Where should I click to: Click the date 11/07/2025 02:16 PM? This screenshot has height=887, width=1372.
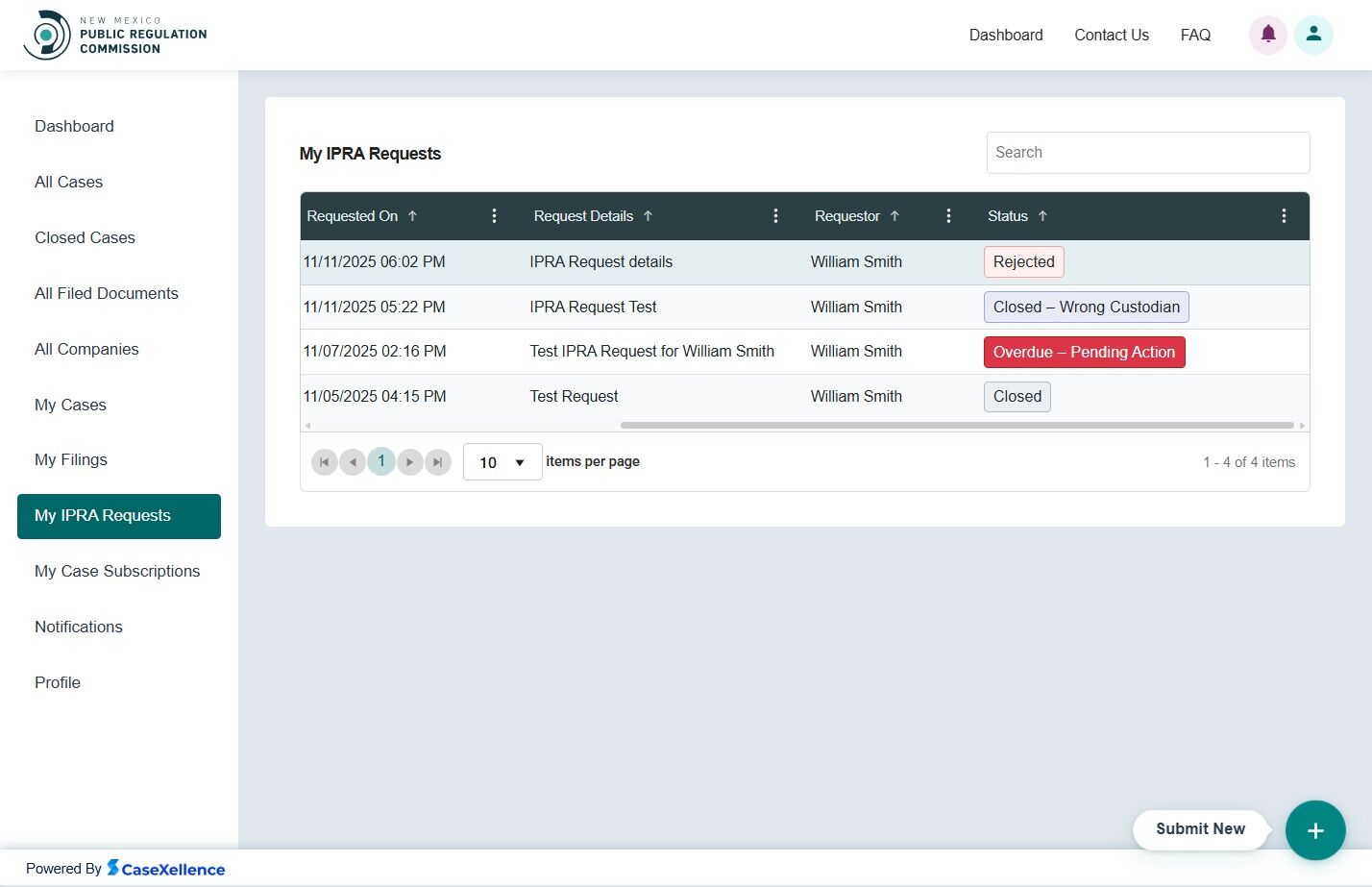[375, 352]
